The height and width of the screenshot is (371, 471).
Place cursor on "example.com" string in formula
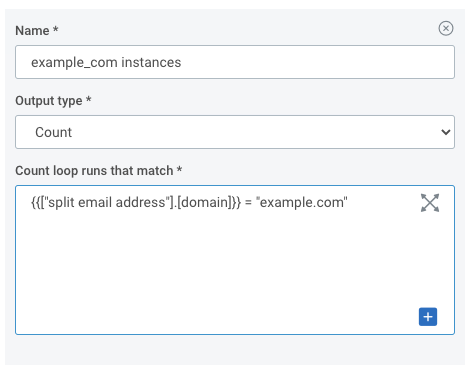[301, 202]
